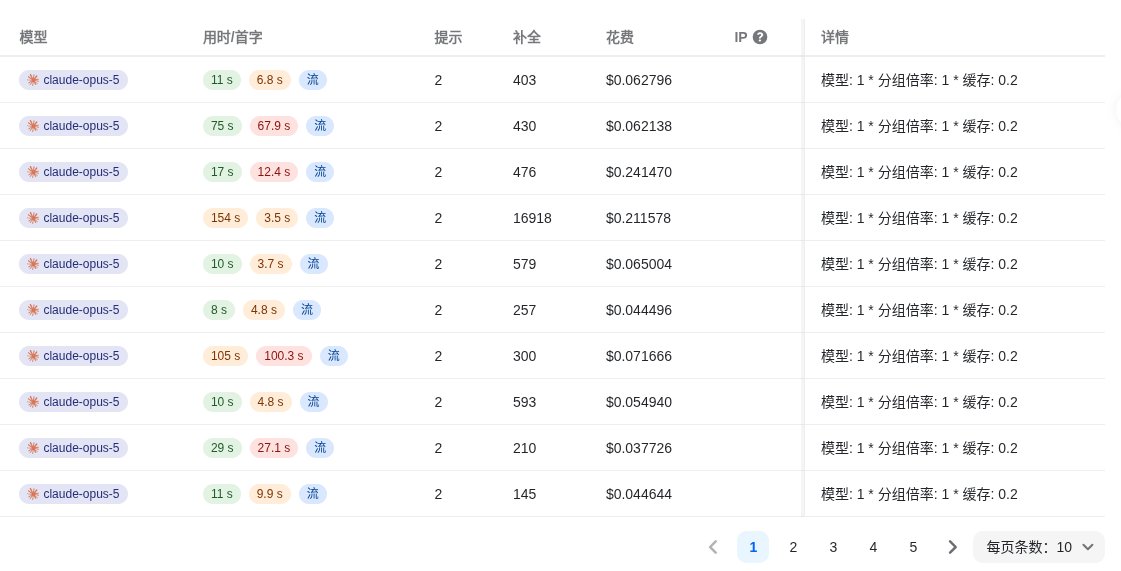Image resolution: width=1121 pixels, height=571 pixels.
Task: Go to page 5
Action: (913, 547)
